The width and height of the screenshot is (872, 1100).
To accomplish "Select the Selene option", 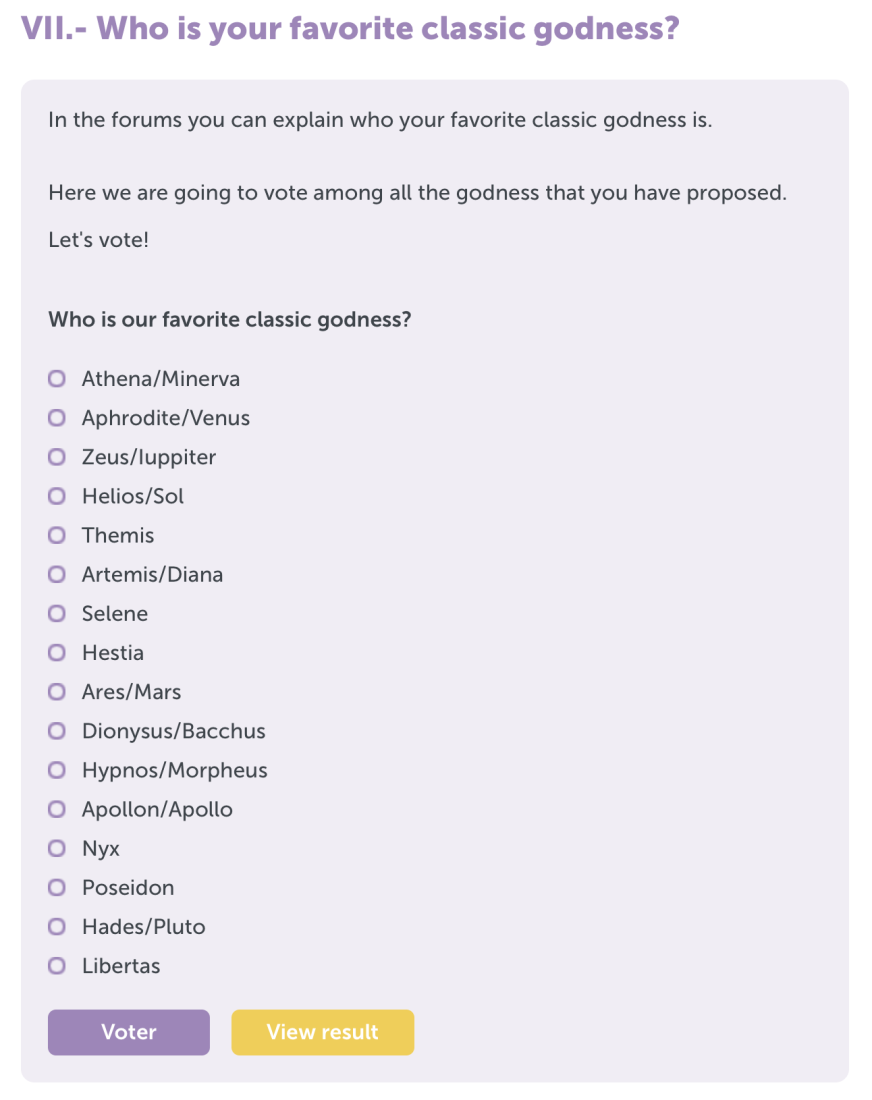I will pyautogui.click(x=57, y=614).
